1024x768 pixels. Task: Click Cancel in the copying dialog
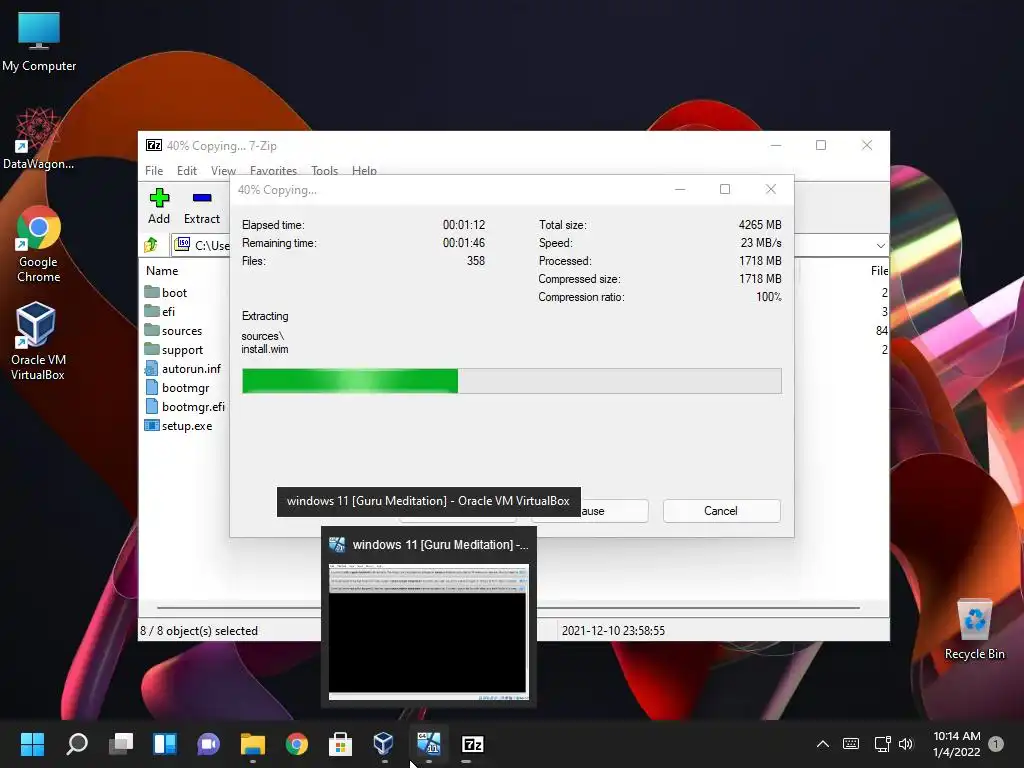[x=721, y=511]
